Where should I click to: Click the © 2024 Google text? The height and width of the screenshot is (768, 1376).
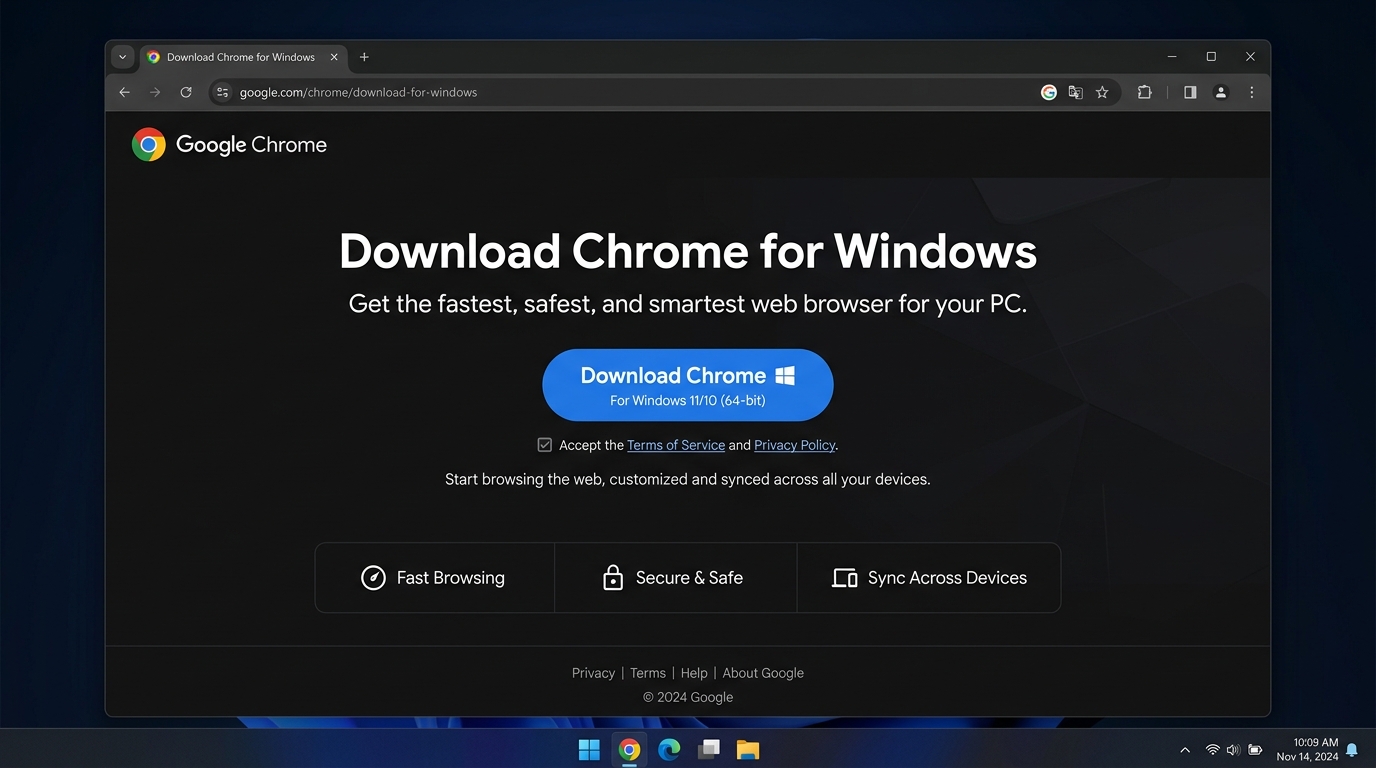click(688, 697)
